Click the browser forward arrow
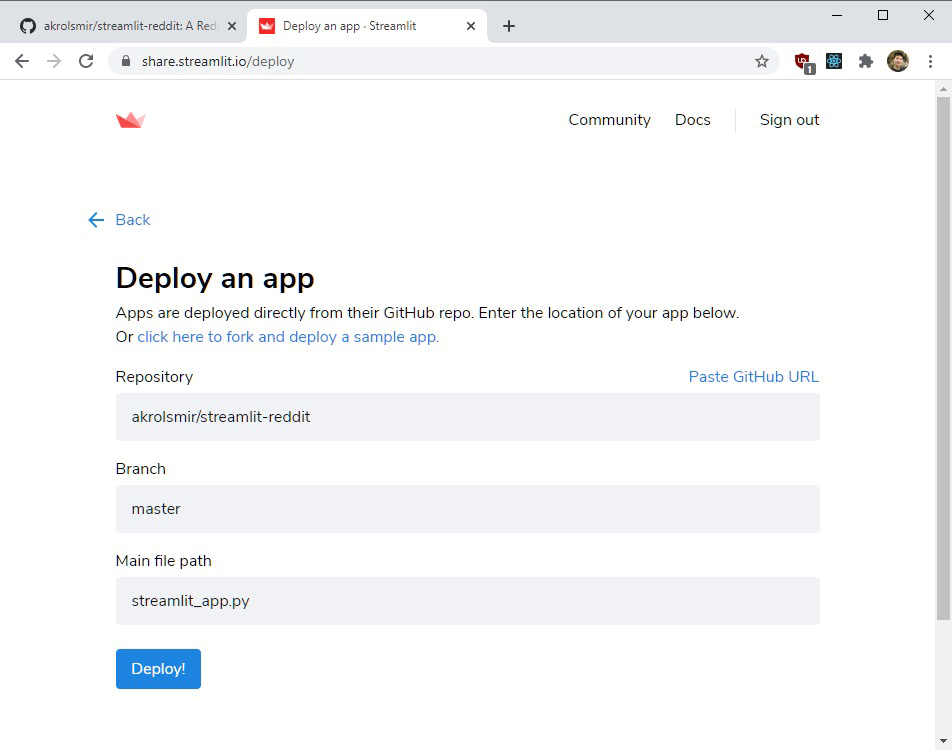952x750 pixels. [54, 61]
